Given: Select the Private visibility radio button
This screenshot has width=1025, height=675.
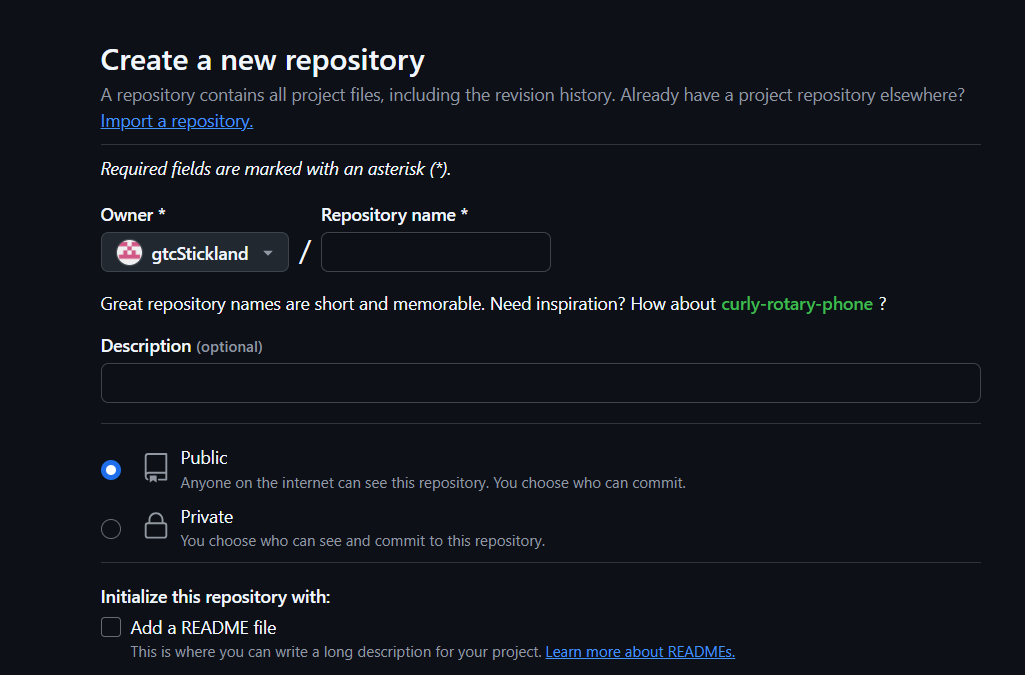Looking at the screenshot, I should (111, 529).
